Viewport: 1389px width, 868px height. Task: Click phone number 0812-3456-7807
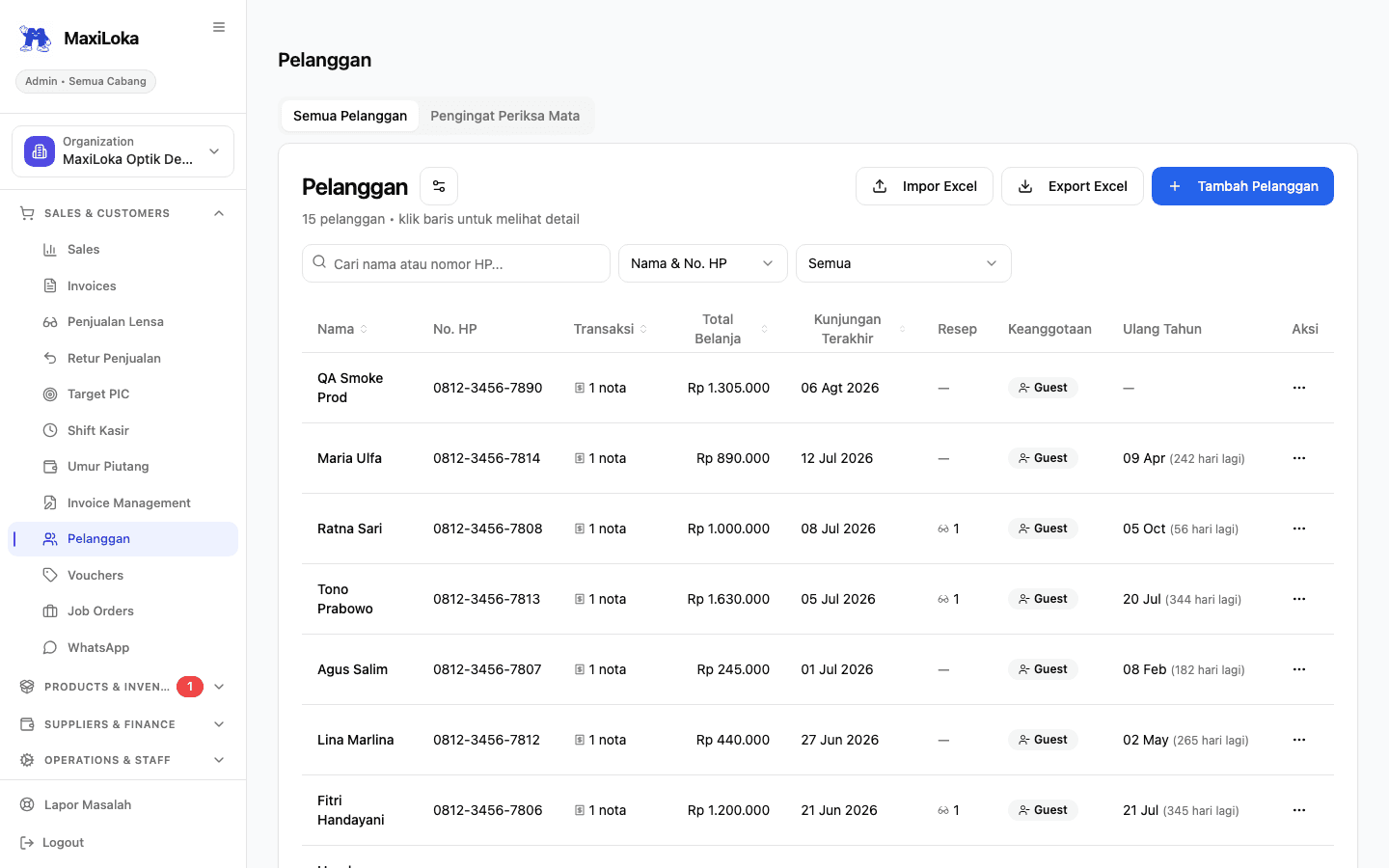click(x=487, y=669)
